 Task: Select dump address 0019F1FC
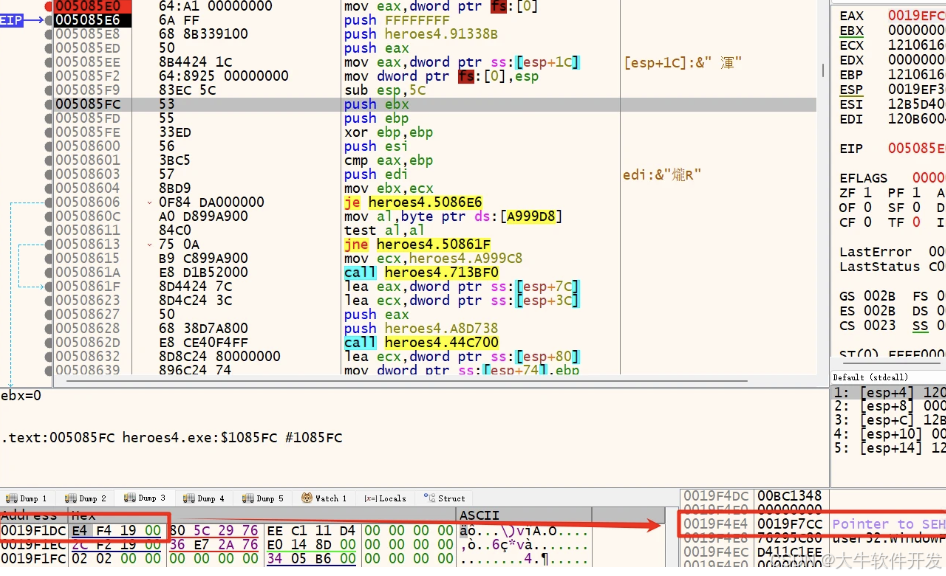click(x=33, y=559)
